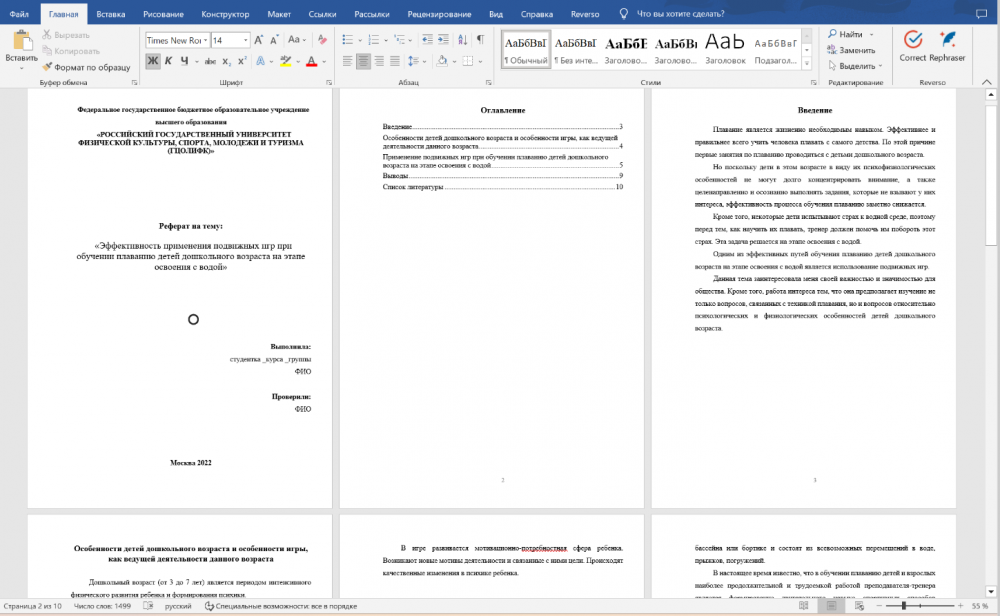1000x616 pixels.
Task: Click the Cut (Вырезать) scissors icon
Action: 47,34
